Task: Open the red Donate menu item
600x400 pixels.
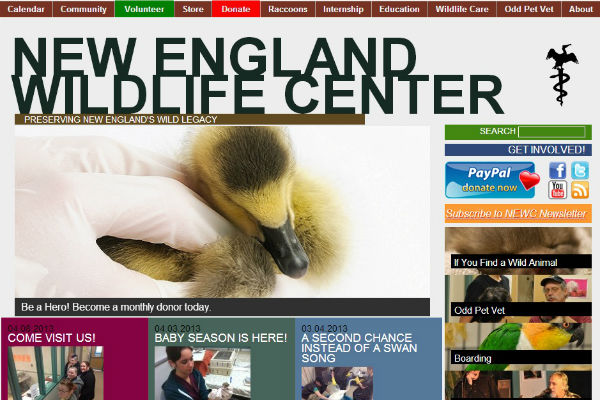Action: (236, 9)
